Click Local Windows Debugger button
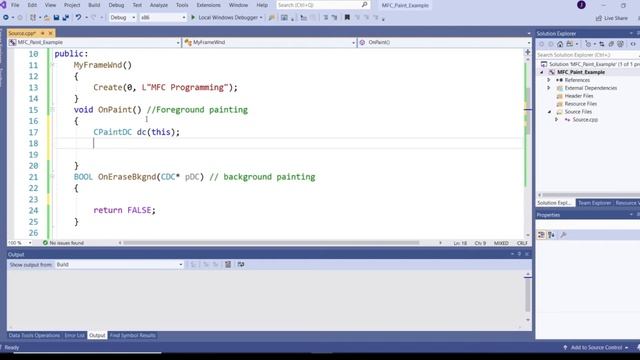Viewport: 640px width, 360px height. click(227, 18)
